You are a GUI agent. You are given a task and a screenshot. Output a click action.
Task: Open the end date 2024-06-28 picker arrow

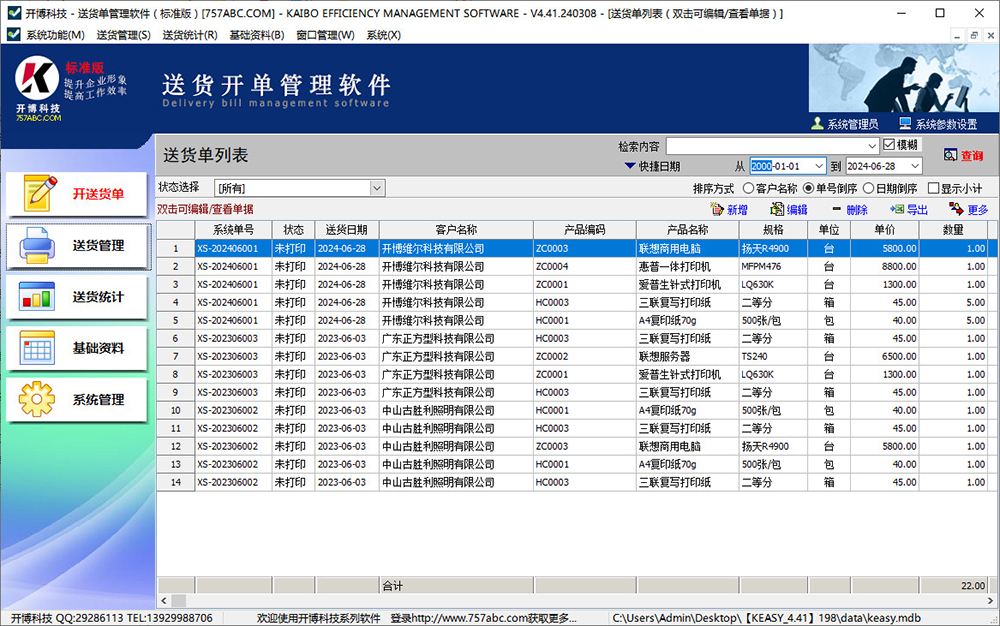(915, 166)
